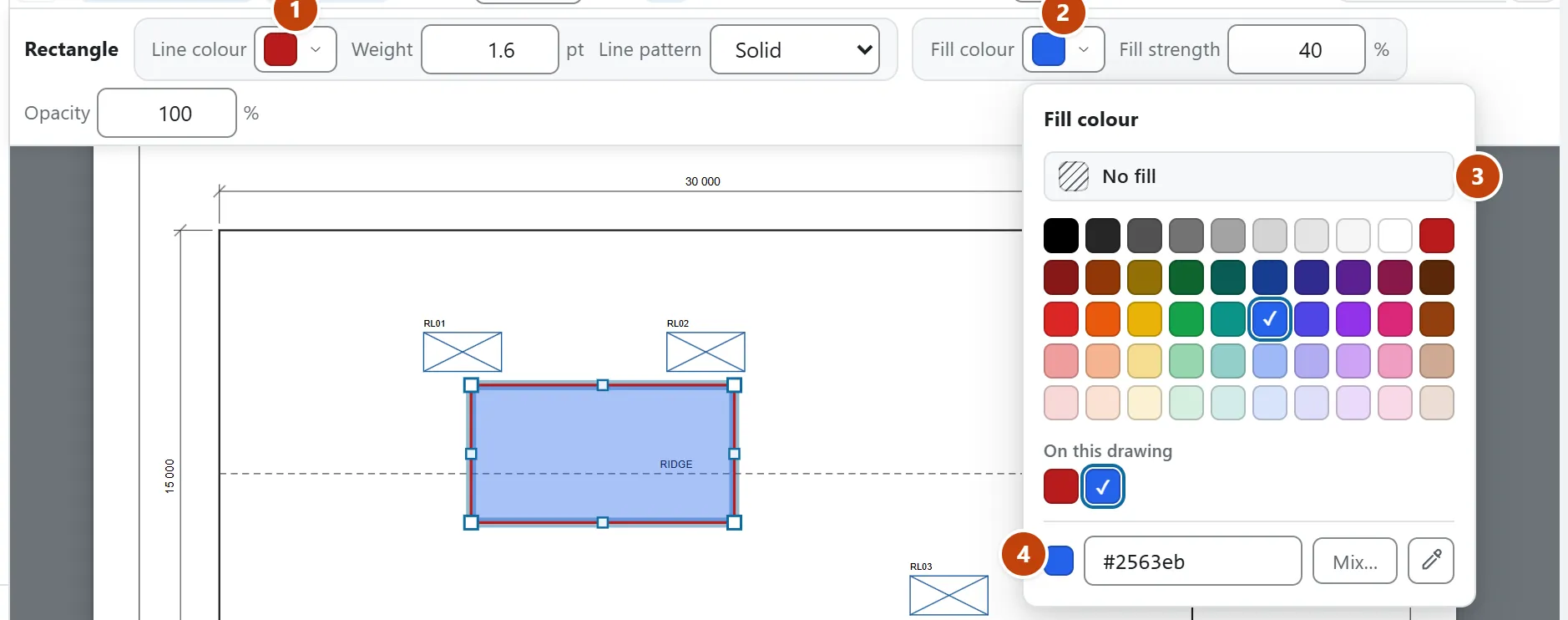
Task: Pick the medium grey swatch
Action: (1186, 236)
